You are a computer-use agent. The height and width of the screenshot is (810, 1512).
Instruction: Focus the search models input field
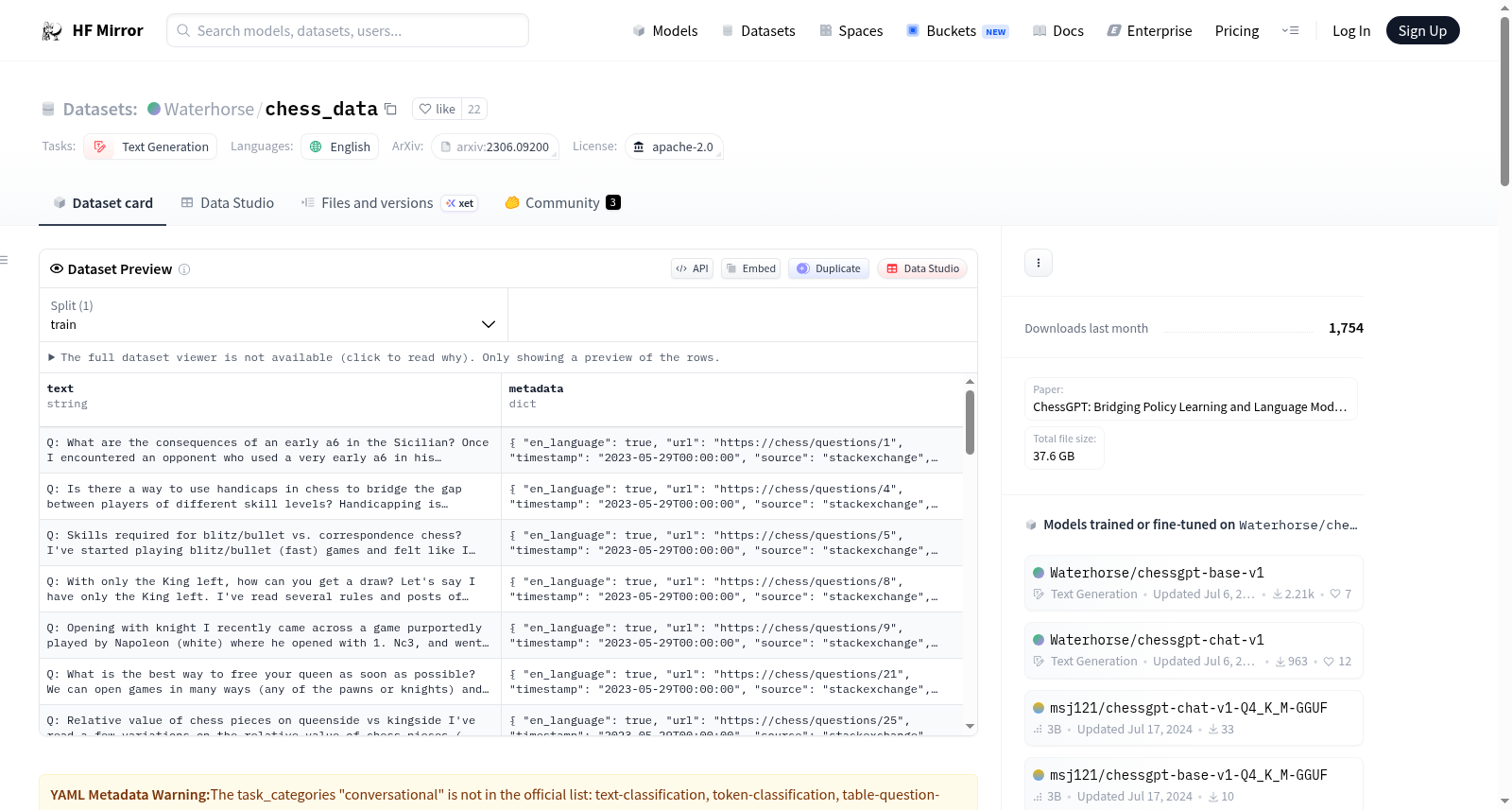click(348, 30)
